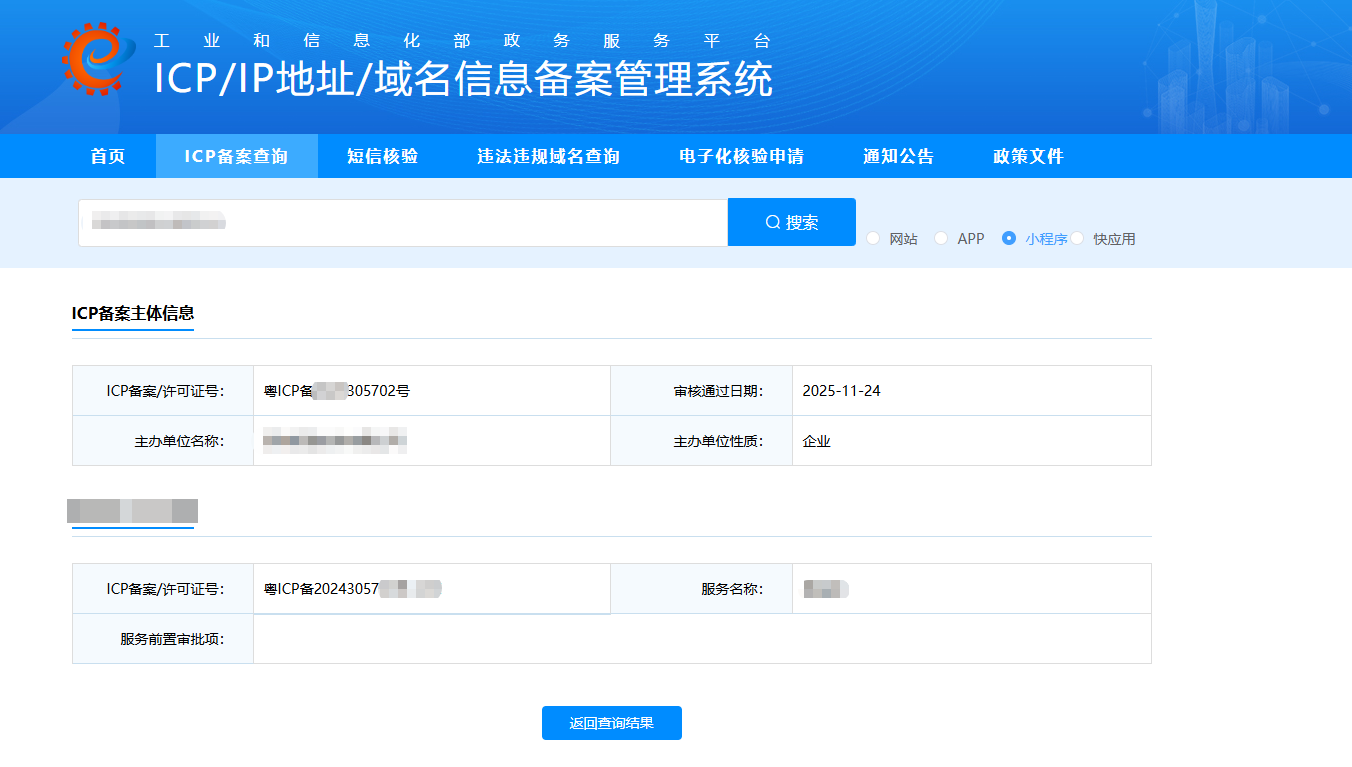Choose the 小程序 radio button
This screenshot has width=1352, height=767.
1009,238
